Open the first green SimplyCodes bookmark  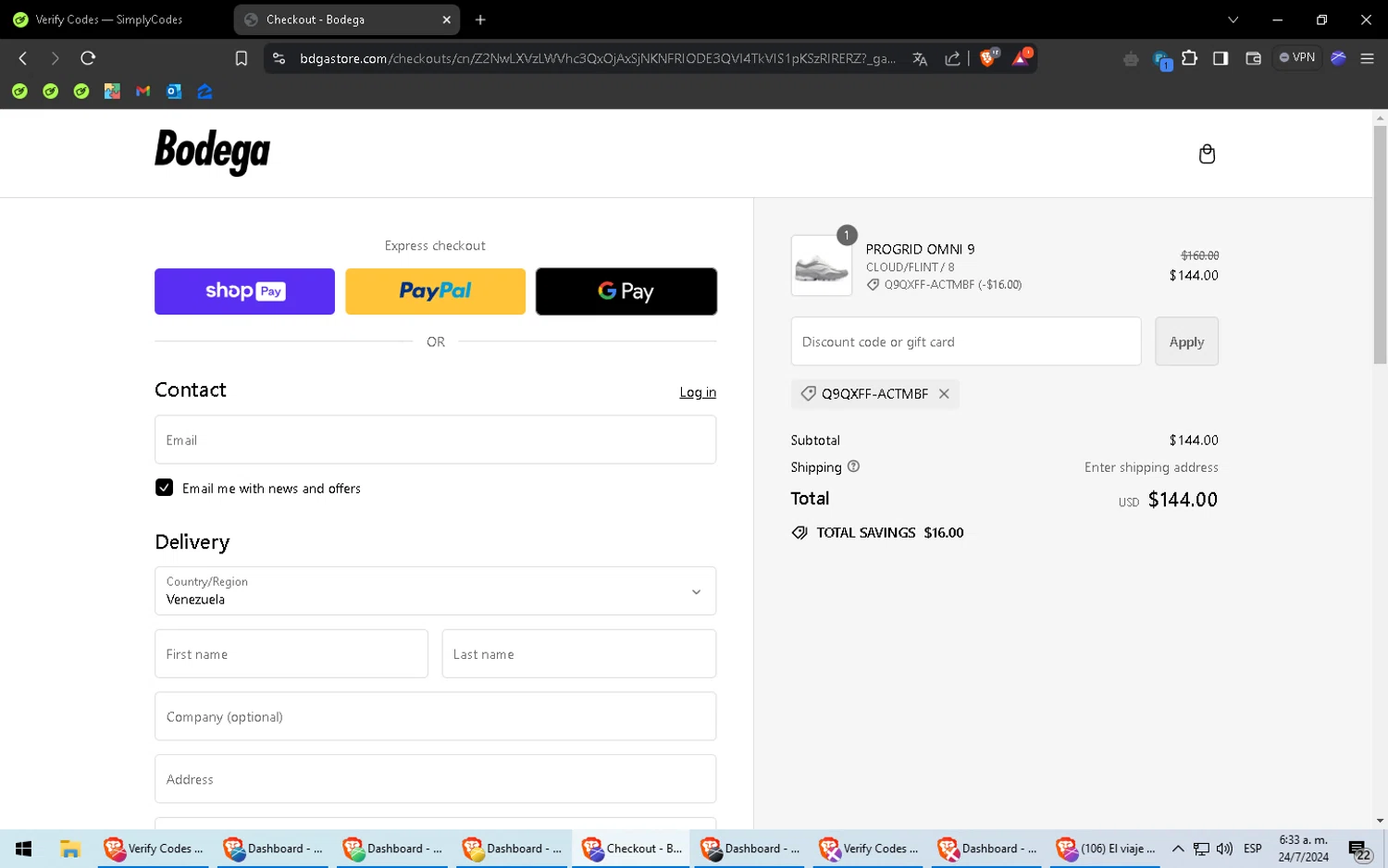pyautogui.click(x=19, y=91)
